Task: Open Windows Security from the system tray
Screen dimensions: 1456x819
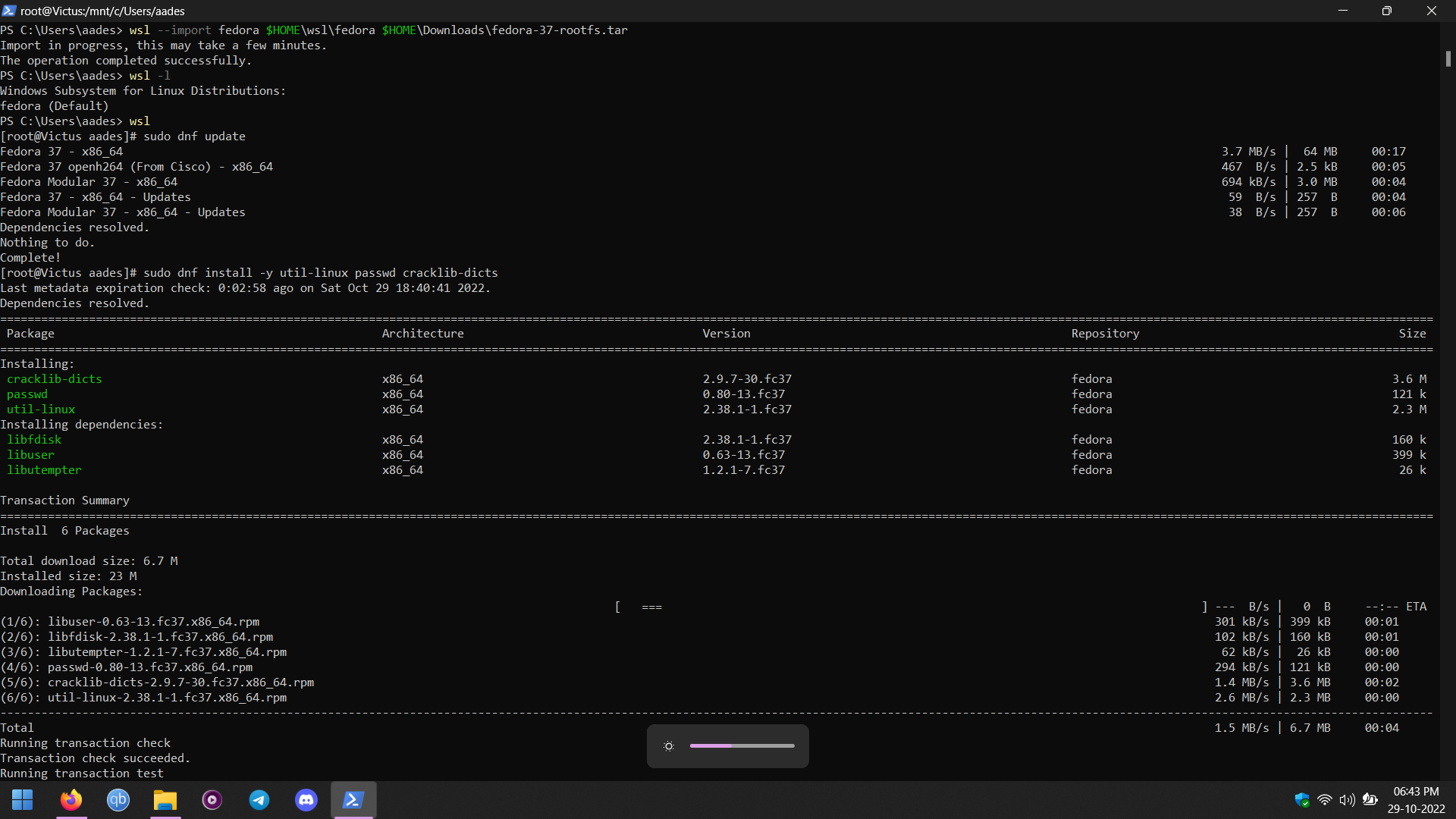Action: [x=1301, y=800]
